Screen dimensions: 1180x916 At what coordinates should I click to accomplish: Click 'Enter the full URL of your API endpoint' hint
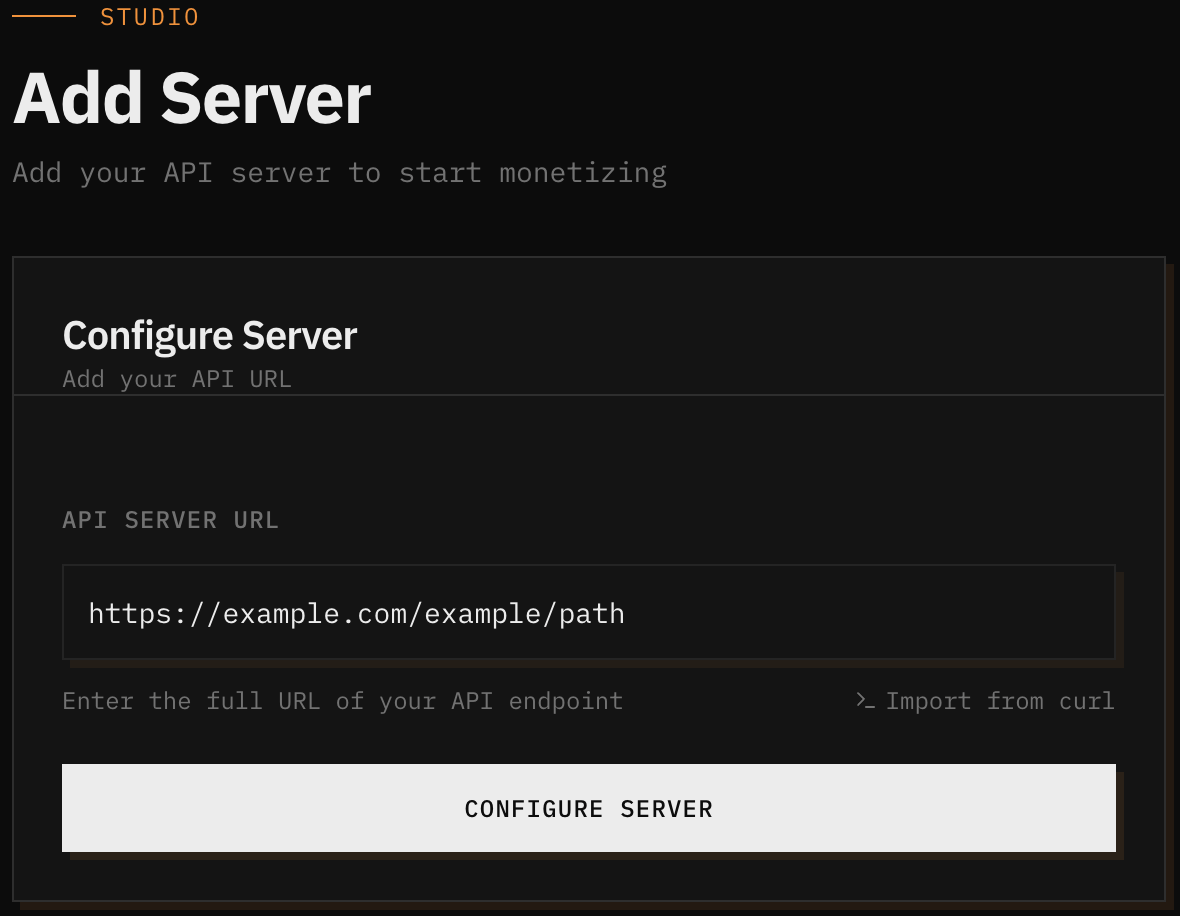tap(342, 701)
